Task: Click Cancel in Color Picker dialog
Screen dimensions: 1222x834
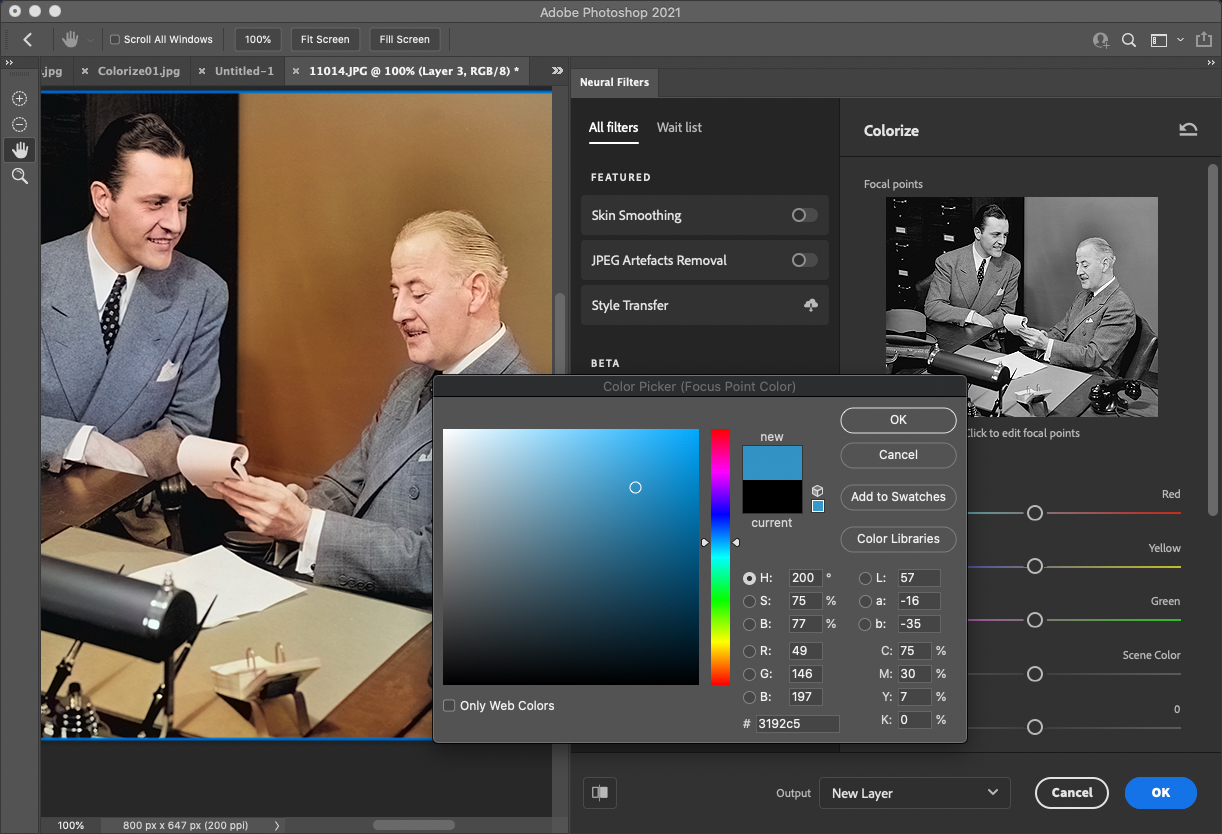Action: [898, 455]
